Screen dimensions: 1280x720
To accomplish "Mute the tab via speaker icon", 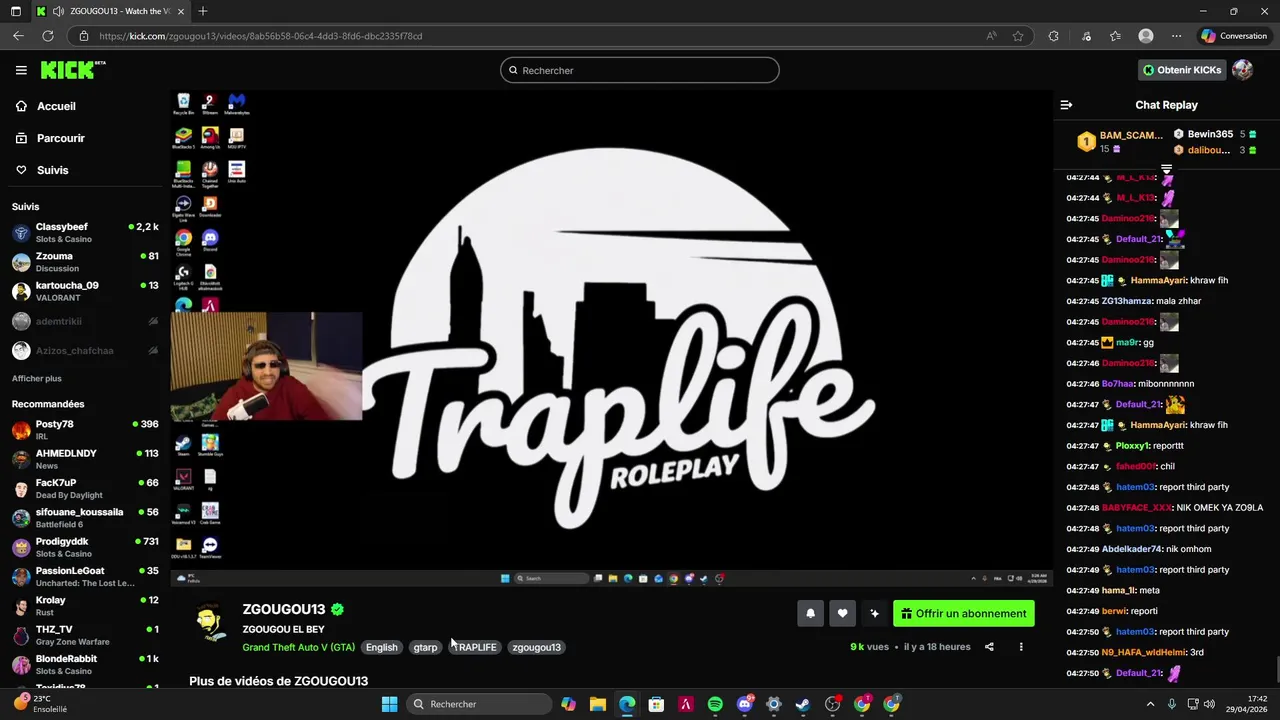I will 57,11.
